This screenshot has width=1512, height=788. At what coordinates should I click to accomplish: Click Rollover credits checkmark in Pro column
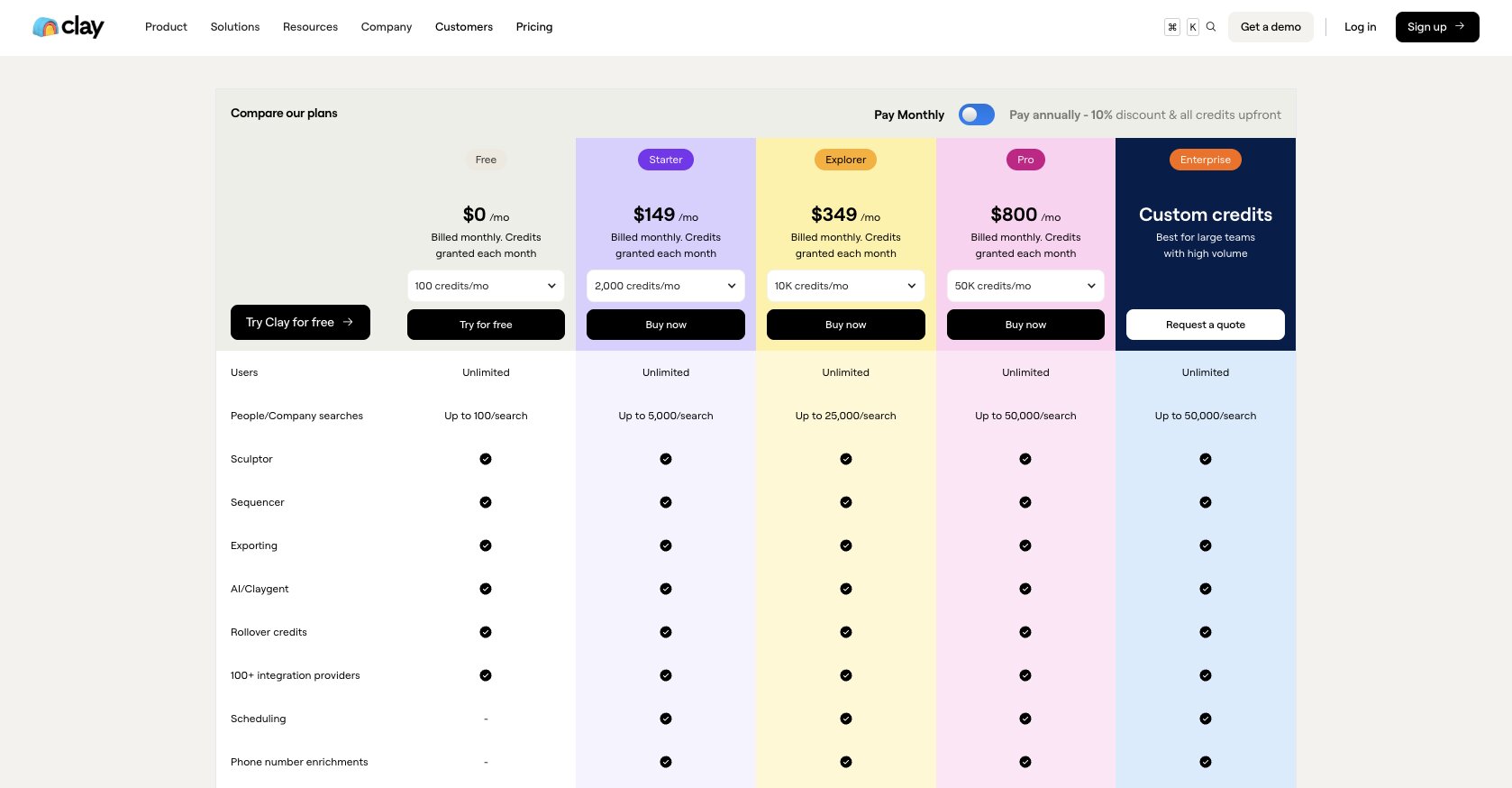coord(1025,632)
